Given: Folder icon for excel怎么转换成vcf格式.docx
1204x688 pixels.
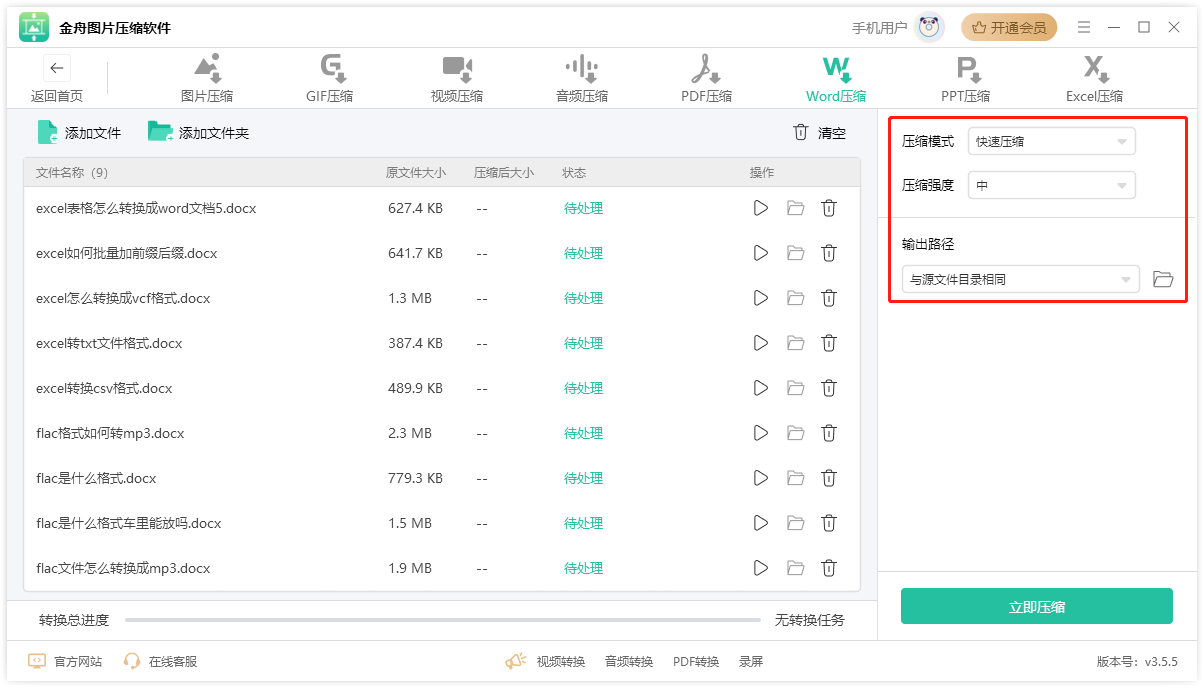Looking at the screenshot, I should click(x=795, y=298).
